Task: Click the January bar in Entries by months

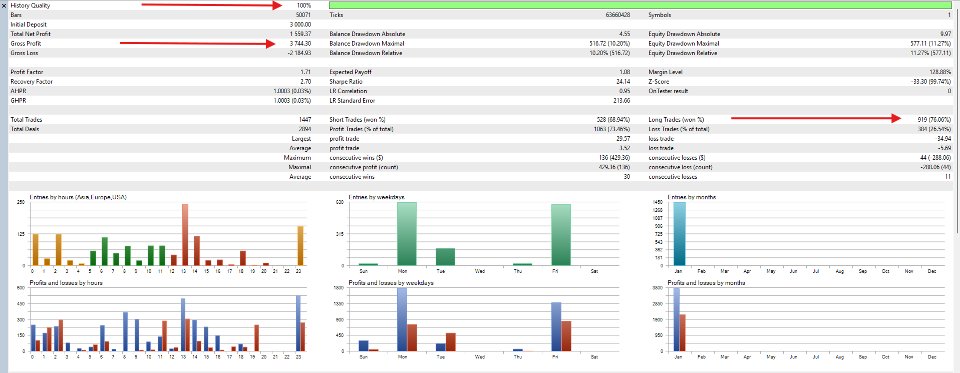Action: point(680,234)
